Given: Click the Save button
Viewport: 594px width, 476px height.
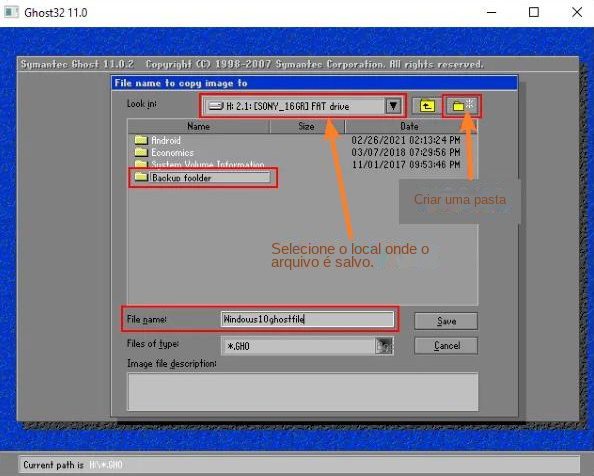Looking at the screenshot, I should 446,321.
